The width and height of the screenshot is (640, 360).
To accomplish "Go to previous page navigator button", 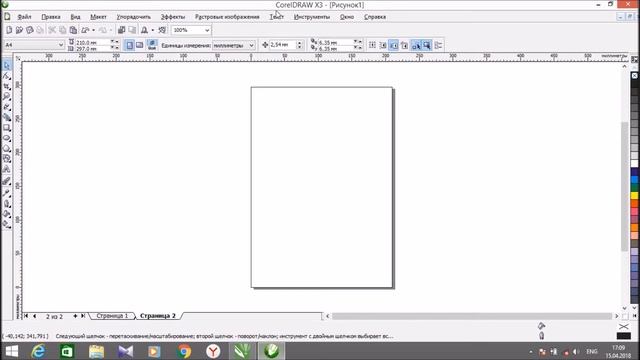I will click(34, 316).
